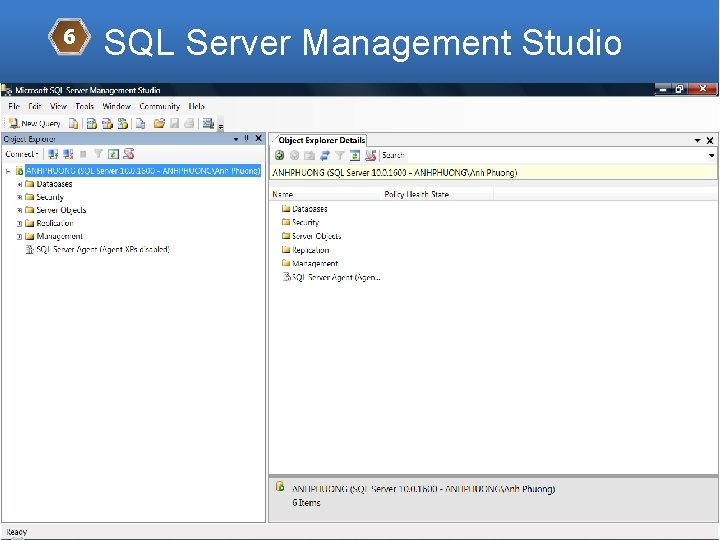Click the SQL Server Compact Query icon
Viewport: 720px width, 540px height.
point(141,123)
